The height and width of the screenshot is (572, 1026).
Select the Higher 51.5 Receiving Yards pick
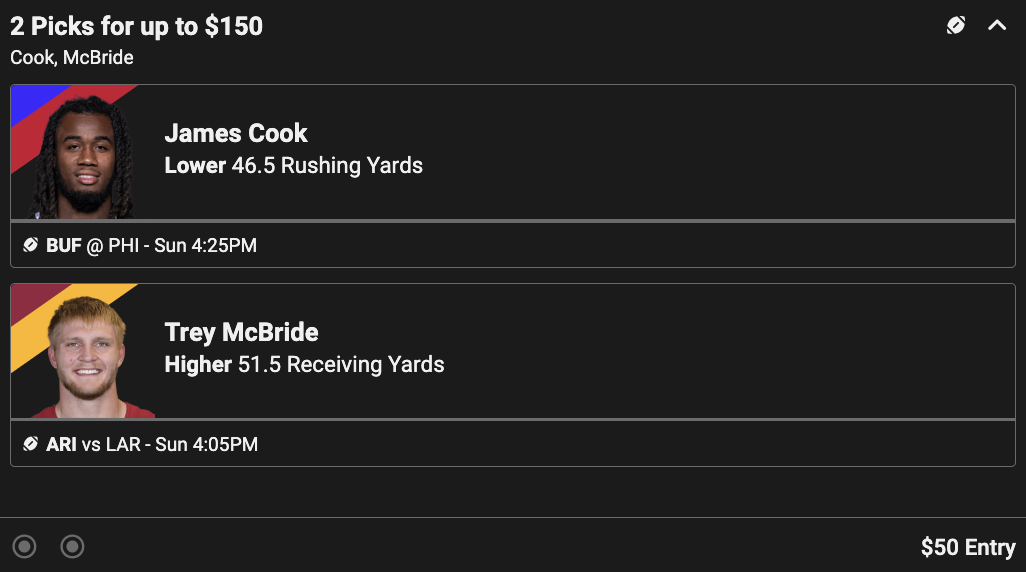tap(304, 364)
